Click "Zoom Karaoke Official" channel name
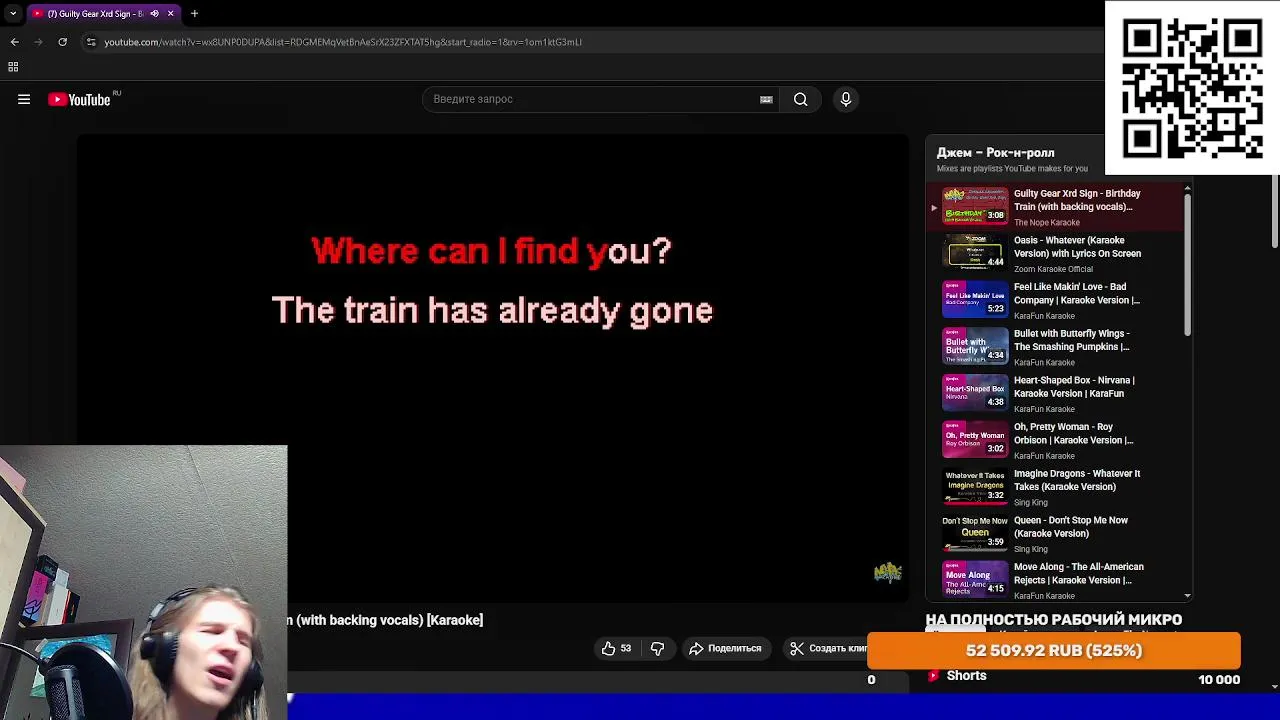 tap(1053, 269)
